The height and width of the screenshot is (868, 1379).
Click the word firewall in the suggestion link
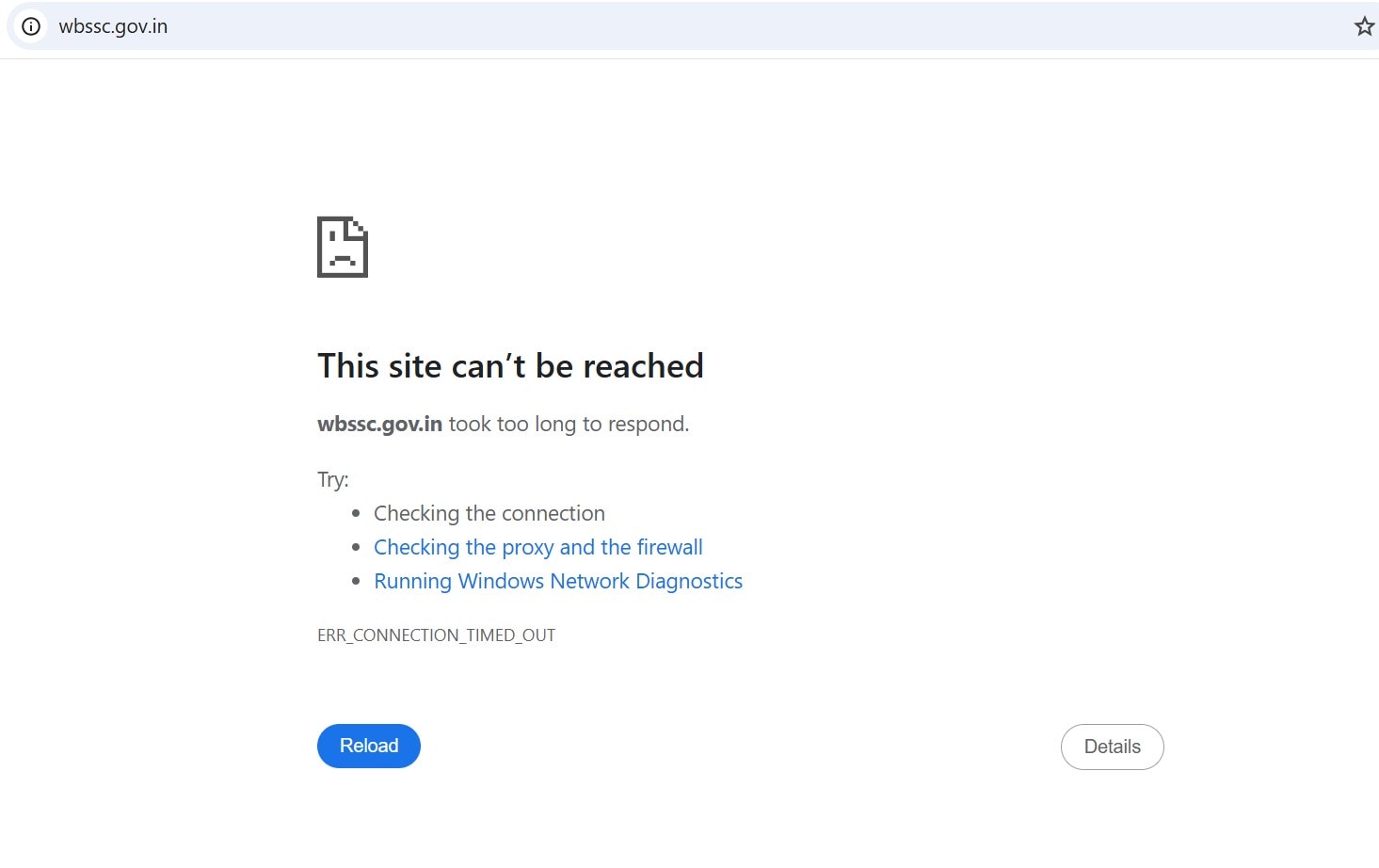[x=669, y=547]
